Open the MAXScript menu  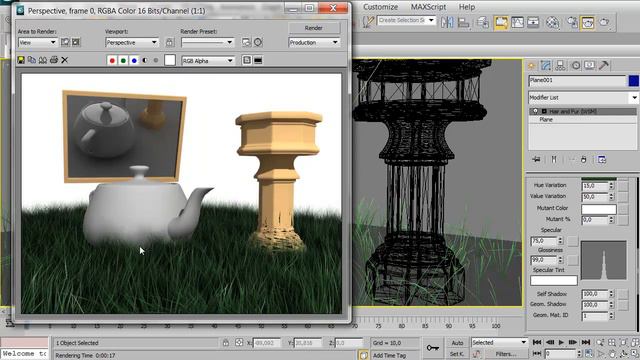point(428,7)
